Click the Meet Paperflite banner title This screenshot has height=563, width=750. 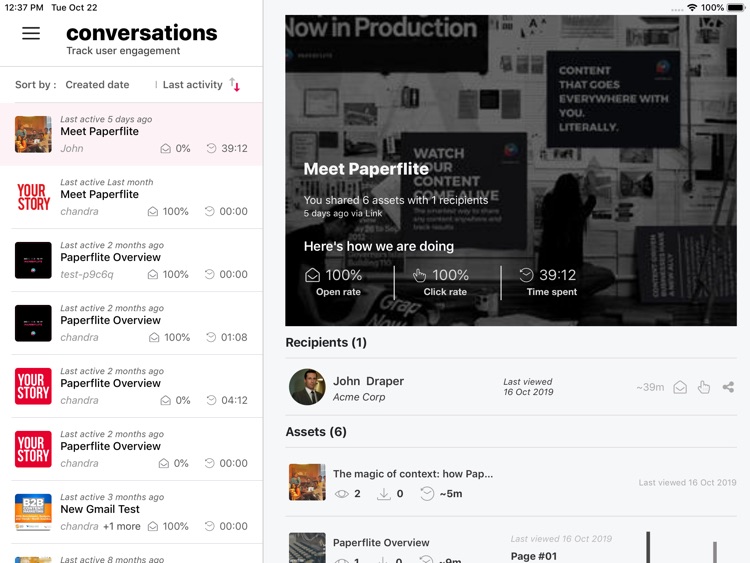(x=366, y=169)
